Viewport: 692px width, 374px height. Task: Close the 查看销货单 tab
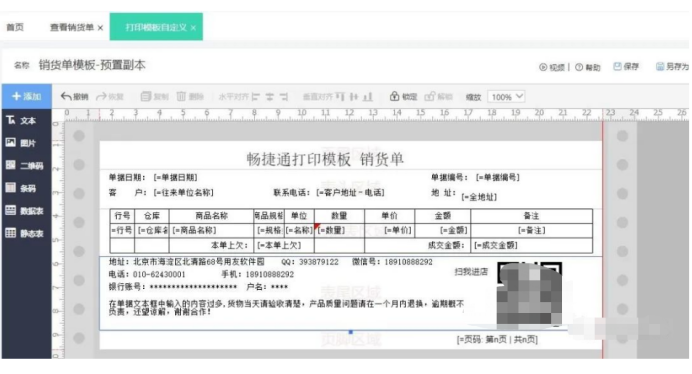[100, 28]
